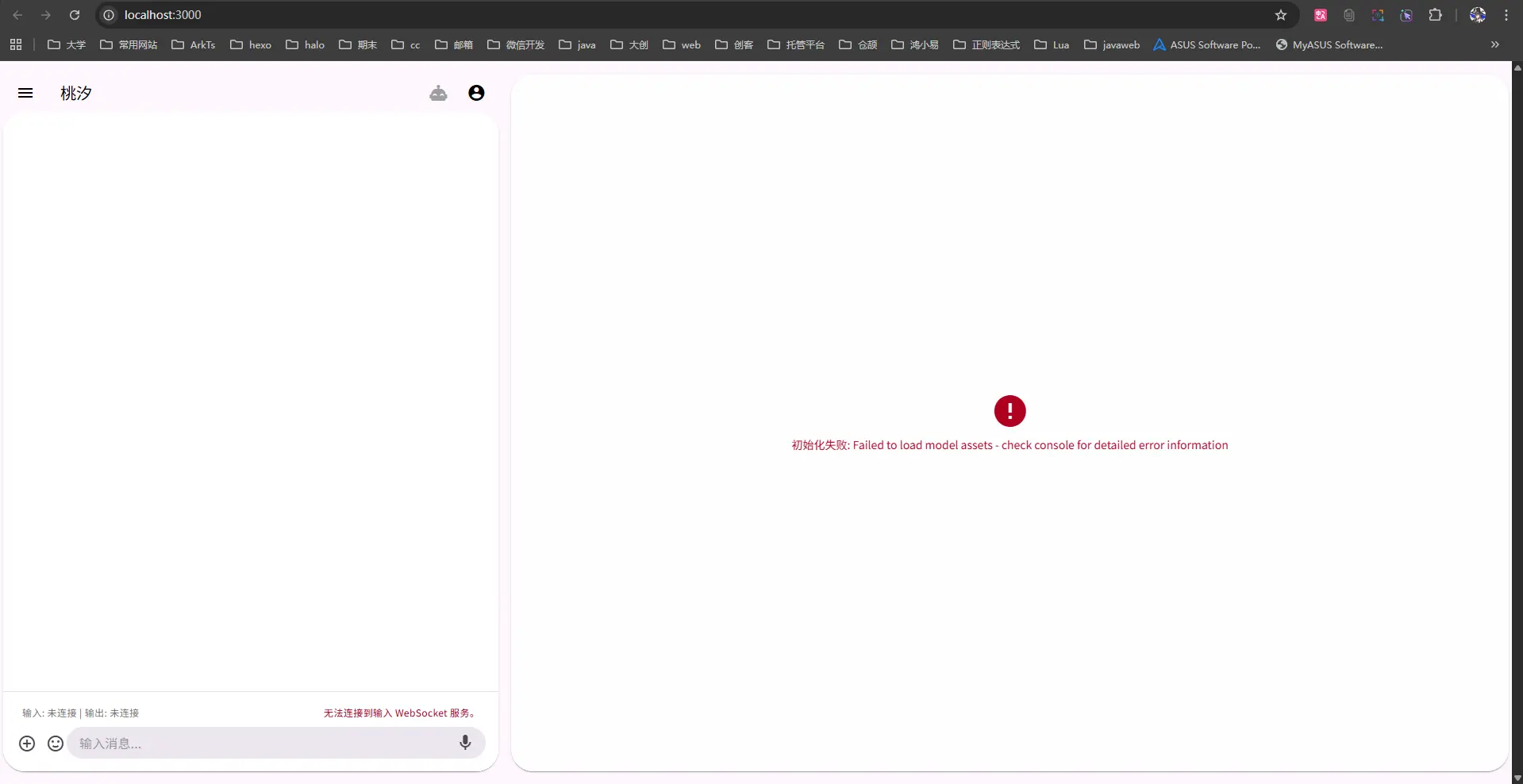Reload the localhost page

[x=75, y=15]
